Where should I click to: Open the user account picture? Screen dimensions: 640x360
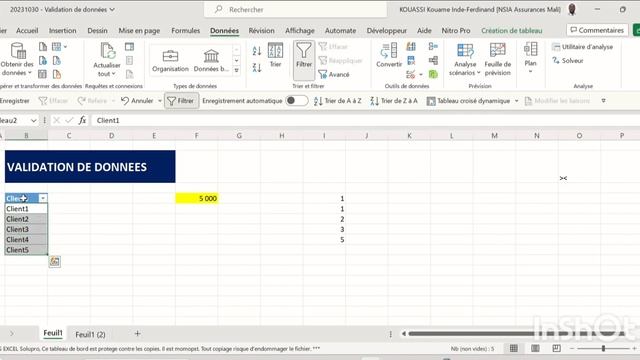coord(572,9)
